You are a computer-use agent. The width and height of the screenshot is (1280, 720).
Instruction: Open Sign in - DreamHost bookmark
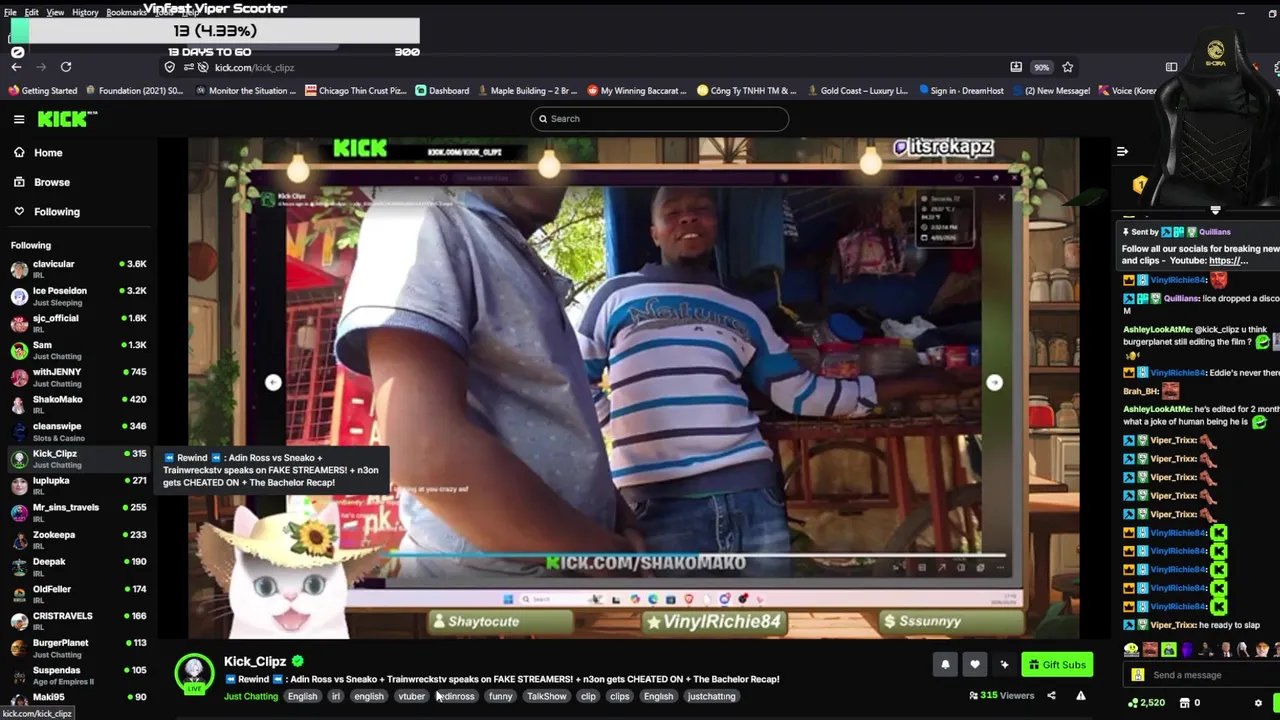click(960, 90)
